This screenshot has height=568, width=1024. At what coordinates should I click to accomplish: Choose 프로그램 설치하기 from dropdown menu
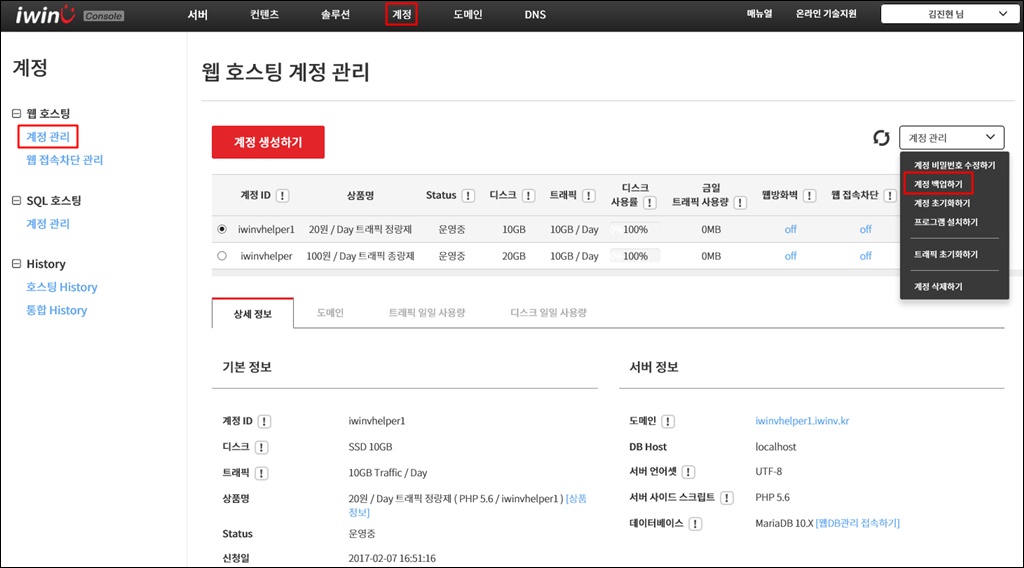click(946, 222)
